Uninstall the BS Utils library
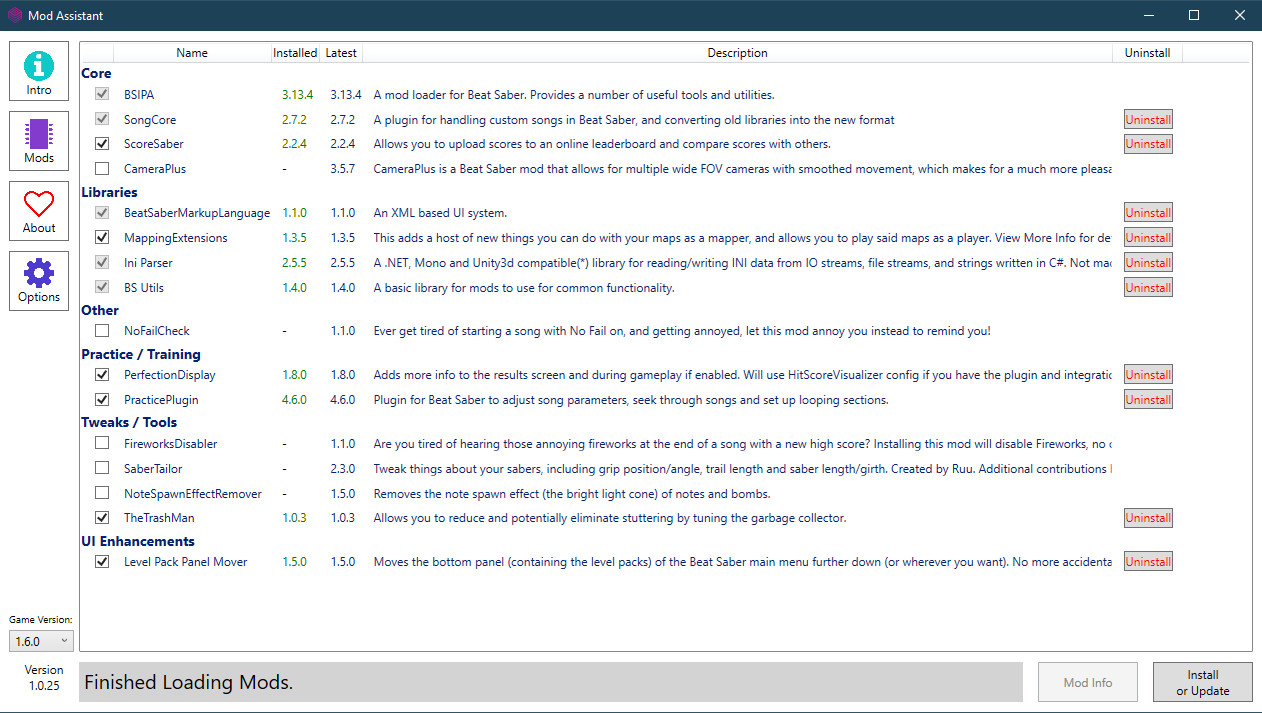The height and width of the screenshot is (713, 1262). [x=1148, y=288]
